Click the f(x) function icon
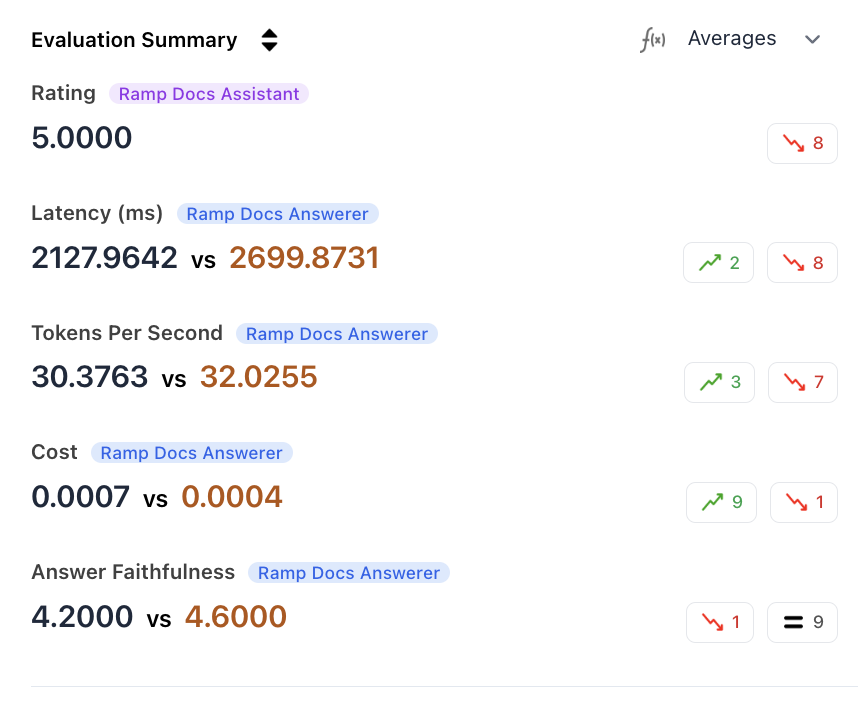This screenshot has width=858, height=714. pos(653,40)
